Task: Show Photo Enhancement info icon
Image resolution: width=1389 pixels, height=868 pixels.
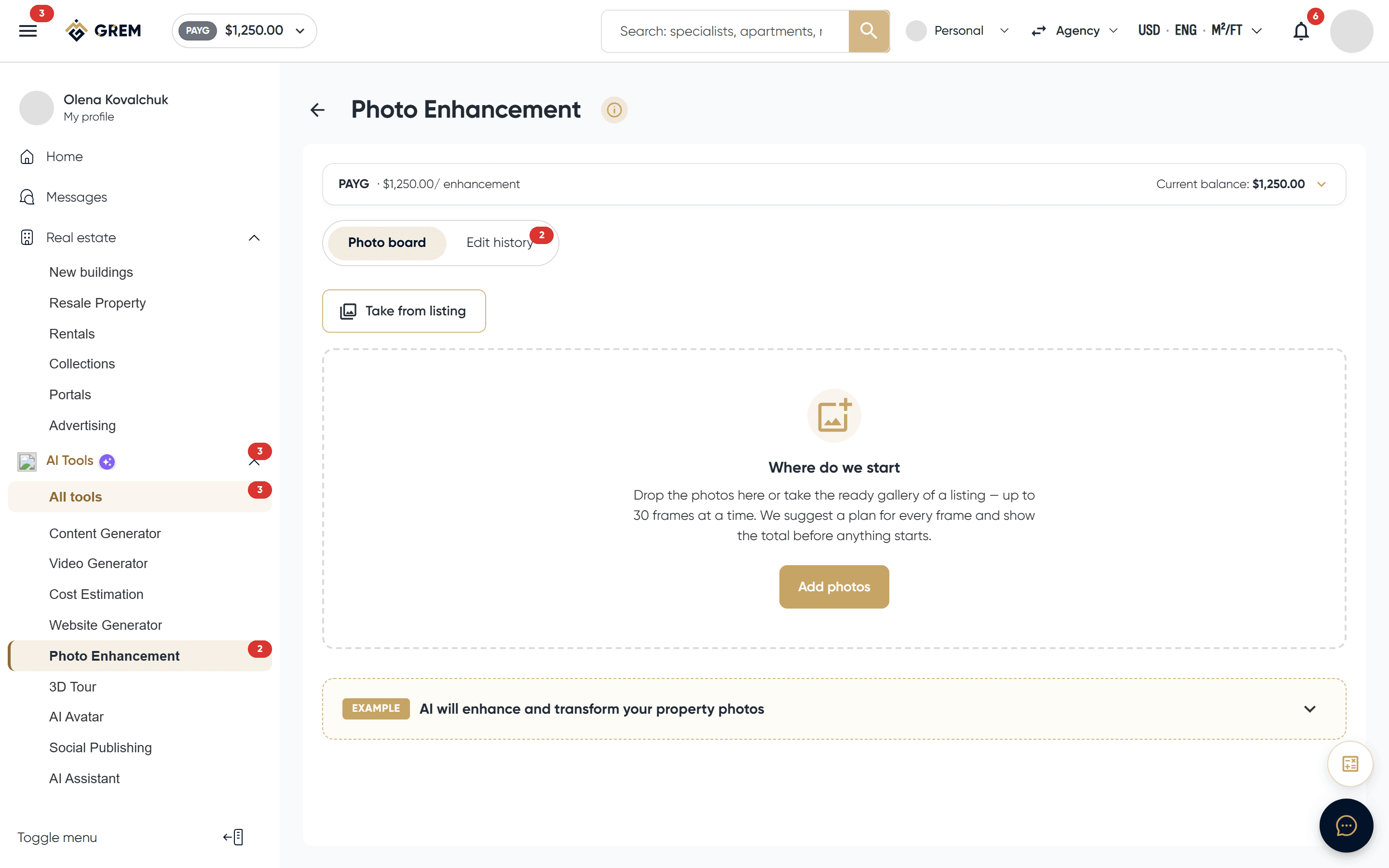Action: (614, 109)
